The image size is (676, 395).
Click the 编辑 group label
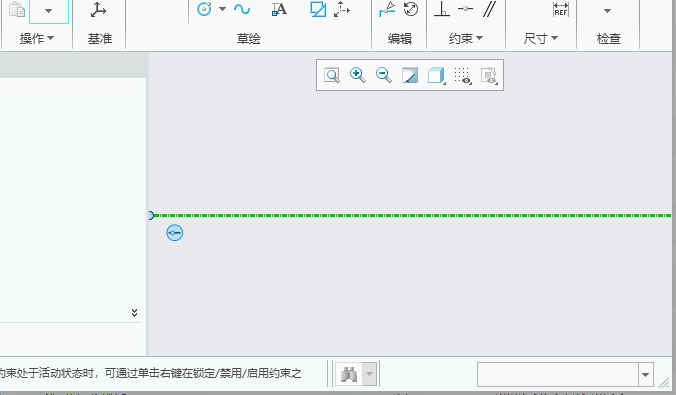point(400,38)
